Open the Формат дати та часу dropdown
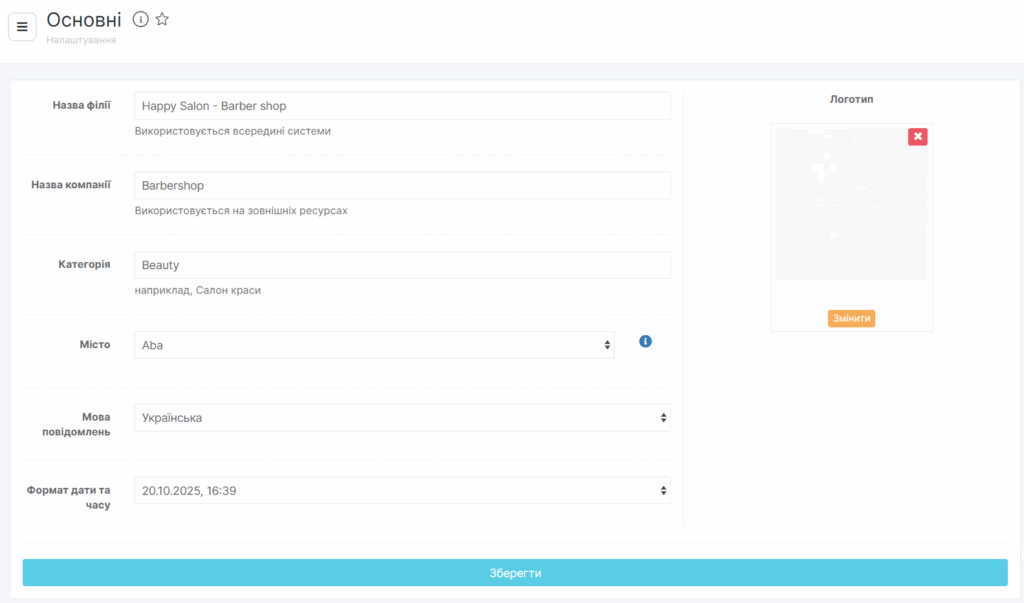 coord(402,491)
